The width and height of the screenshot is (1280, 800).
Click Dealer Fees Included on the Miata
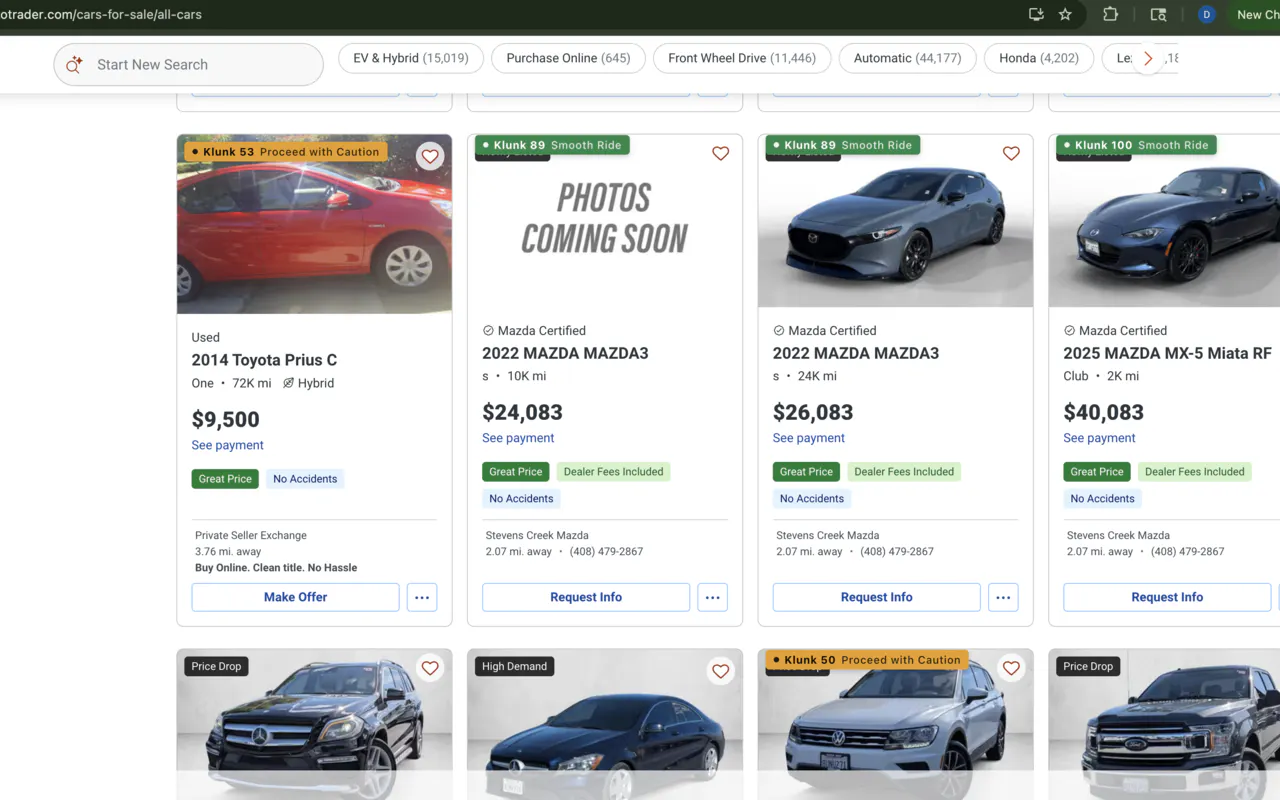(x=1194, y=472)
